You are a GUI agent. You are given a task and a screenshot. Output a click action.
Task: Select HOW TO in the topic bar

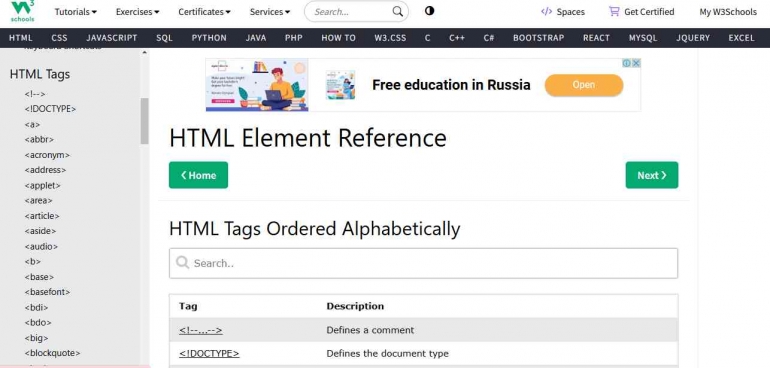pos(338,38)
